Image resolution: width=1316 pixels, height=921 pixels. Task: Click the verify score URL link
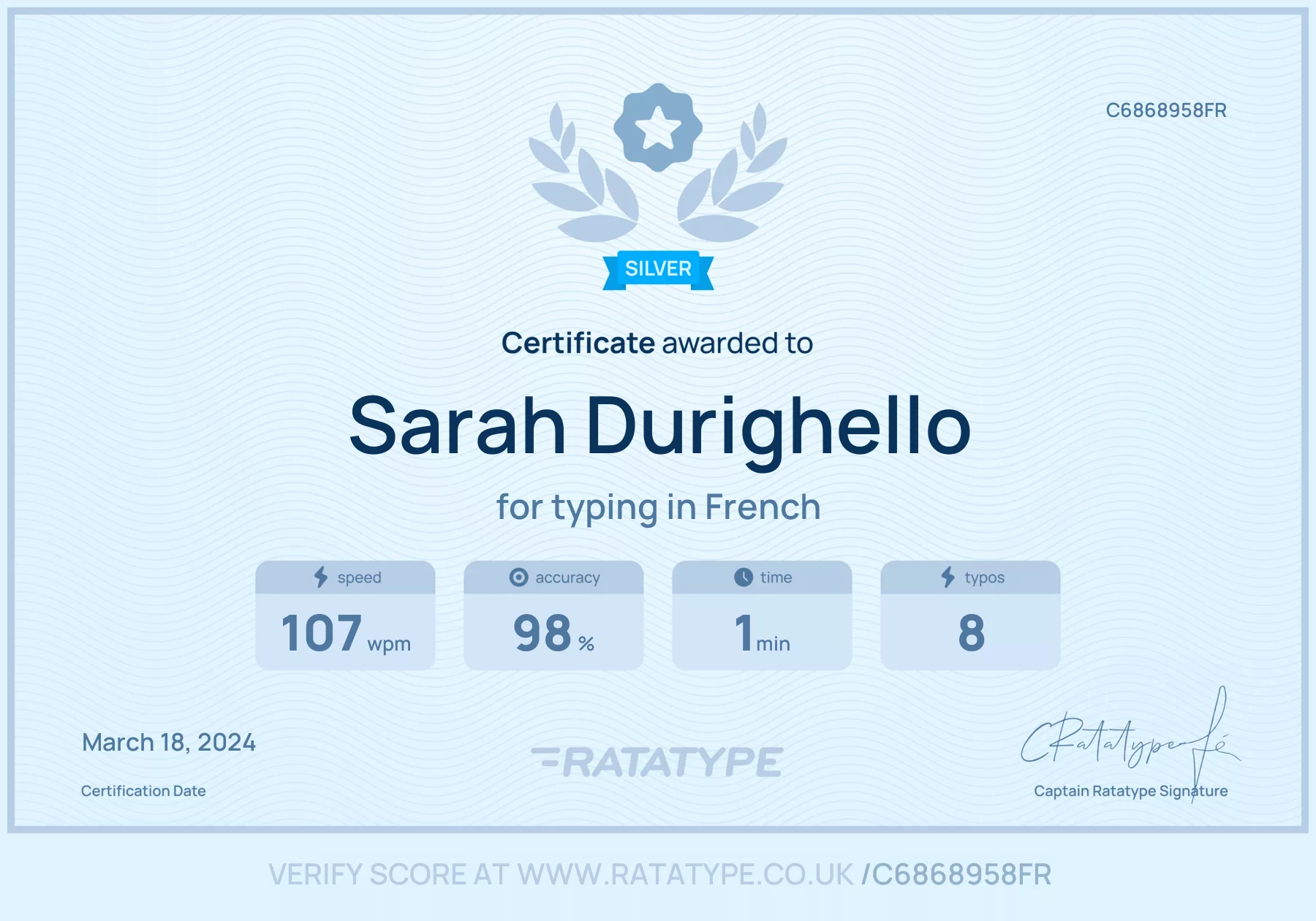[660, 875]
